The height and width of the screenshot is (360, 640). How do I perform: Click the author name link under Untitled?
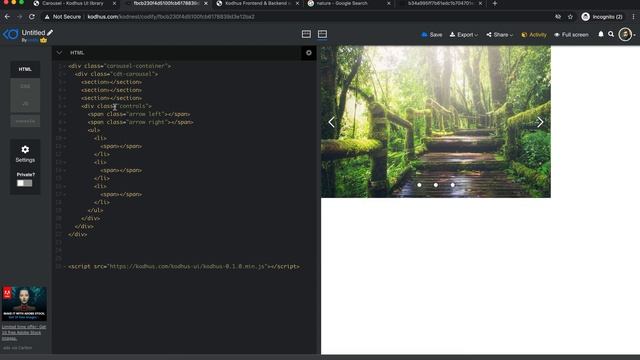[33, 40]
